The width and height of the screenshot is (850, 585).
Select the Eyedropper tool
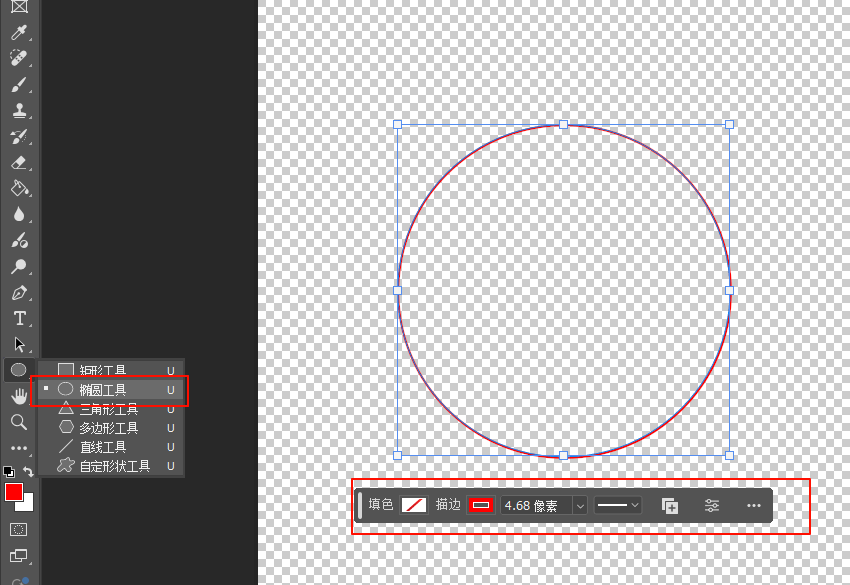click(x=19, y=33)
